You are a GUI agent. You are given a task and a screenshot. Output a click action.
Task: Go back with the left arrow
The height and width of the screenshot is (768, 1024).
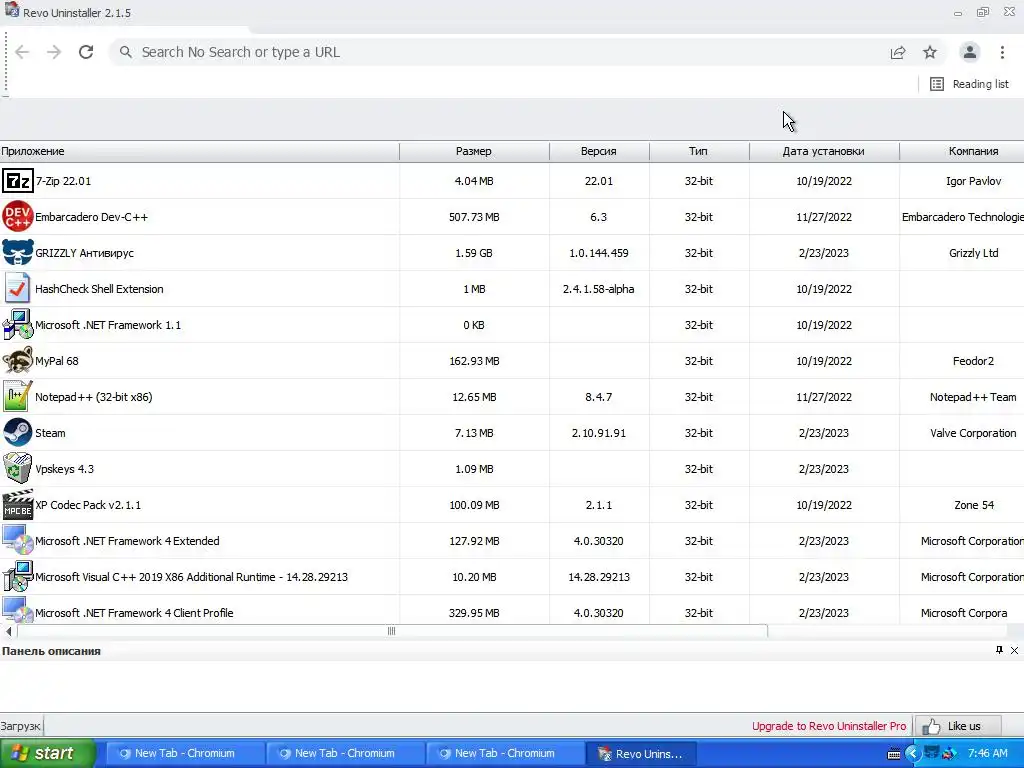pyautogui.click(x=22, y=52)
